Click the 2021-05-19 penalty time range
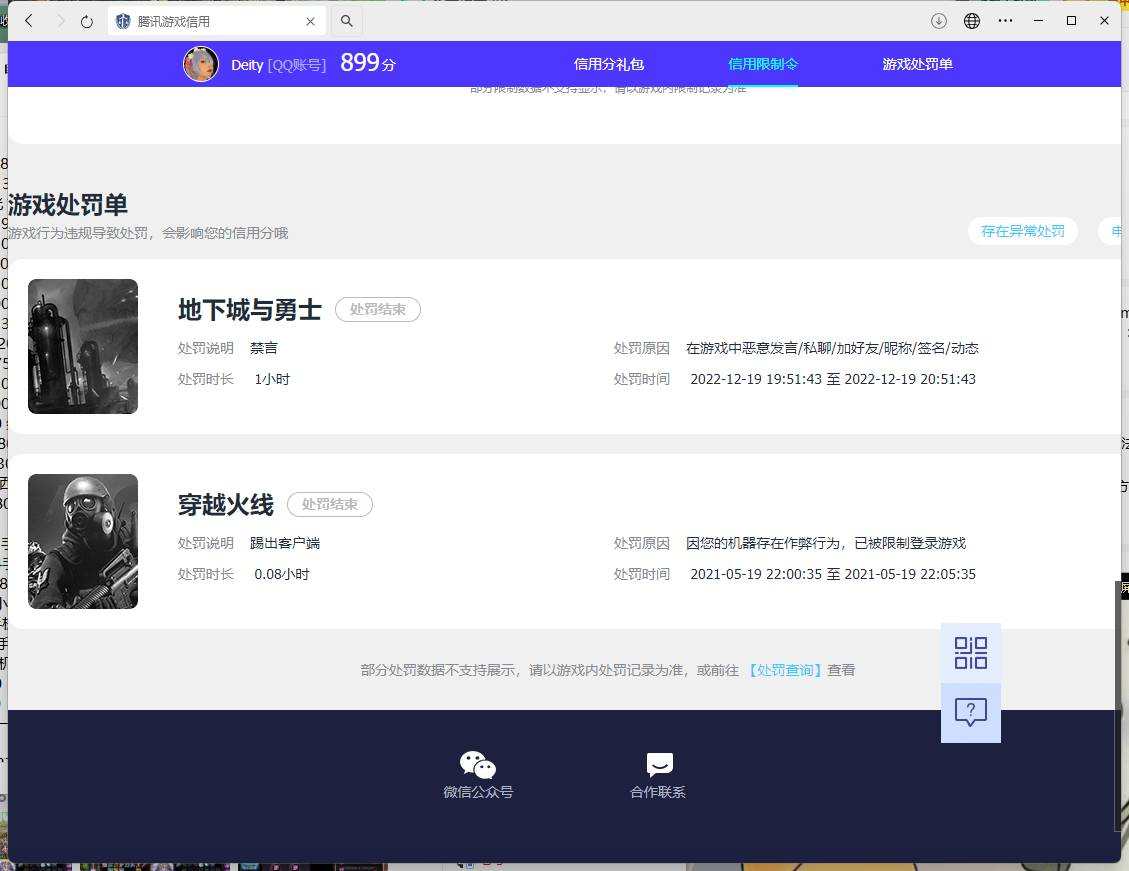This screenshot has height=871, width=1129. tap(833, 574)
